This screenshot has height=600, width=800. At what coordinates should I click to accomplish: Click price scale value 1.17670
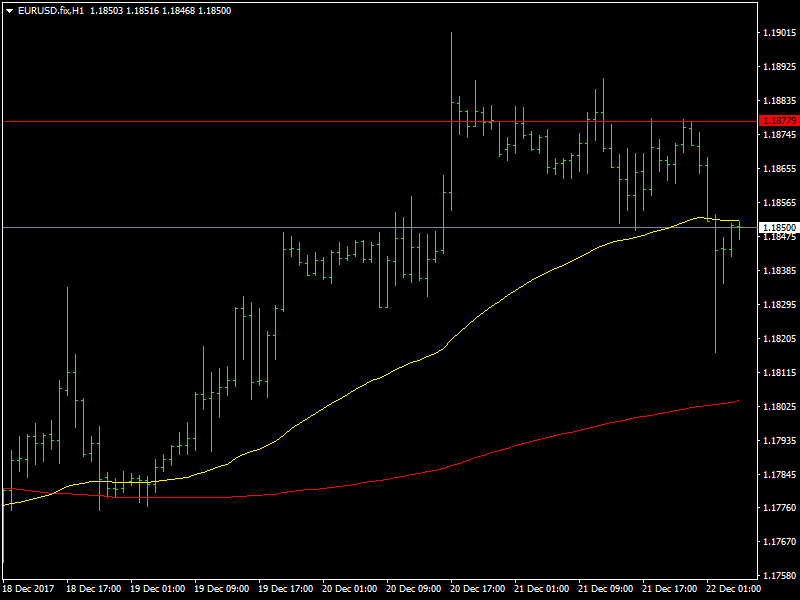point(779,542)
